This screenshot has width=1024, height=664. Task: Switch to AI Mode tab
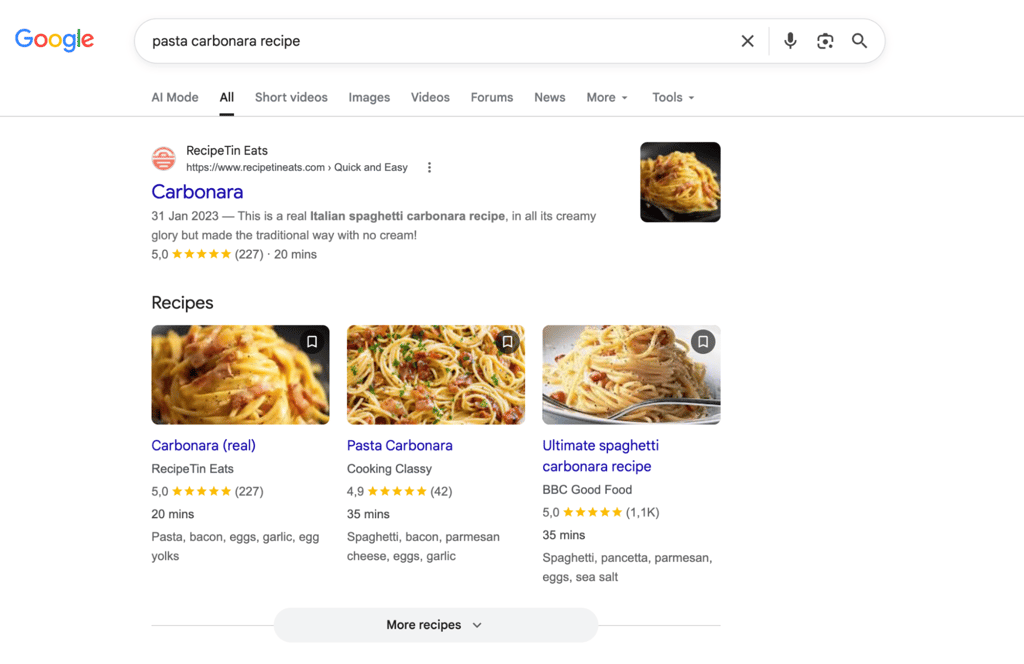coord(175,97)
